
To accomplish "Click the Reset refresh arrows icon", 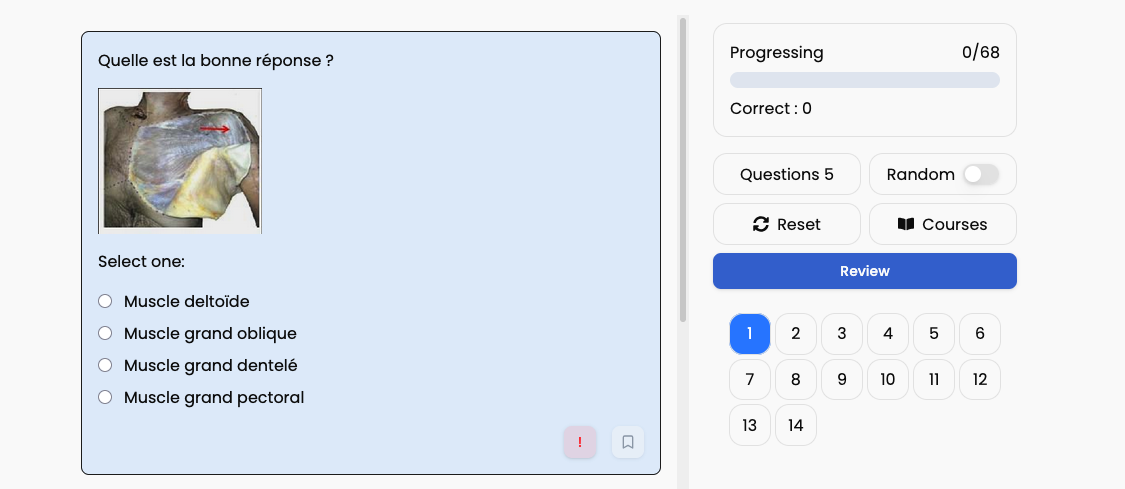I will click(x=761, y=224).
